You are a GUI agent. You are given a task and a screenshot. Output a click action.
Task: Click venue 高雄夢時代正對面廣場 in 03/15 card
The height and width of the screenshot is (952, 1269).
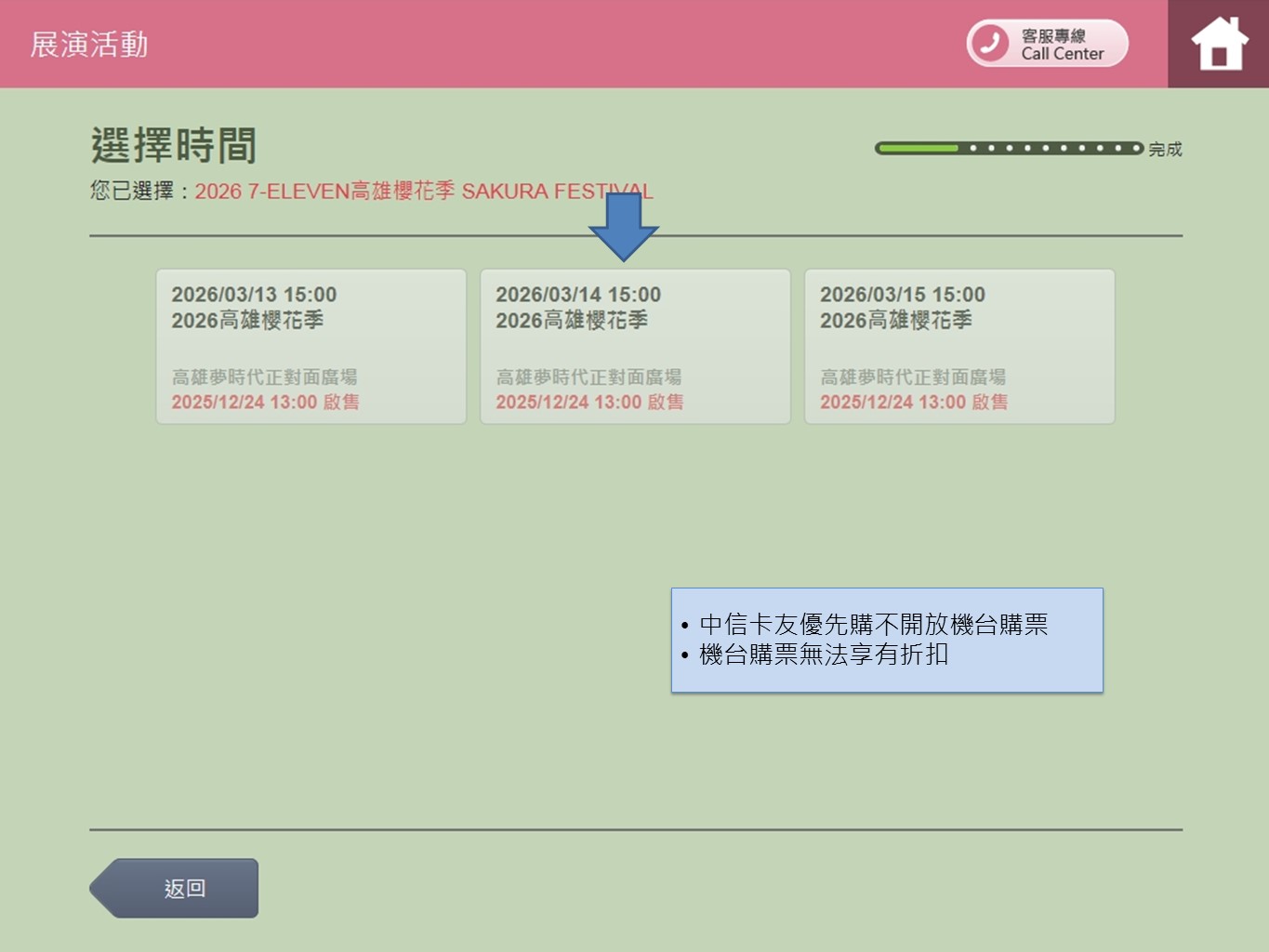tap(912, 377)
